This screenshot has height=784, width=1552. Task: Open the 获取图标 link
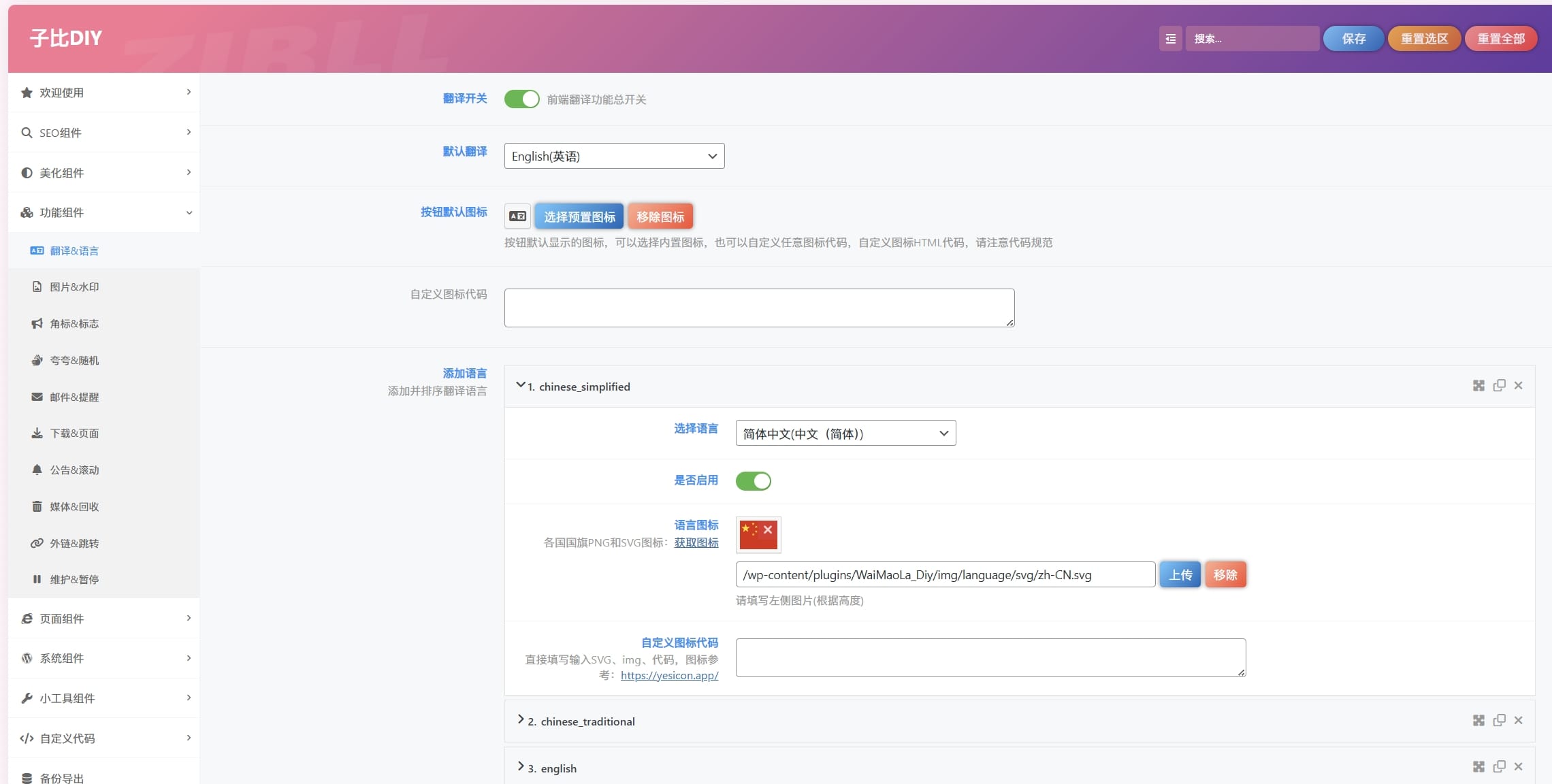tap(696, 543)
